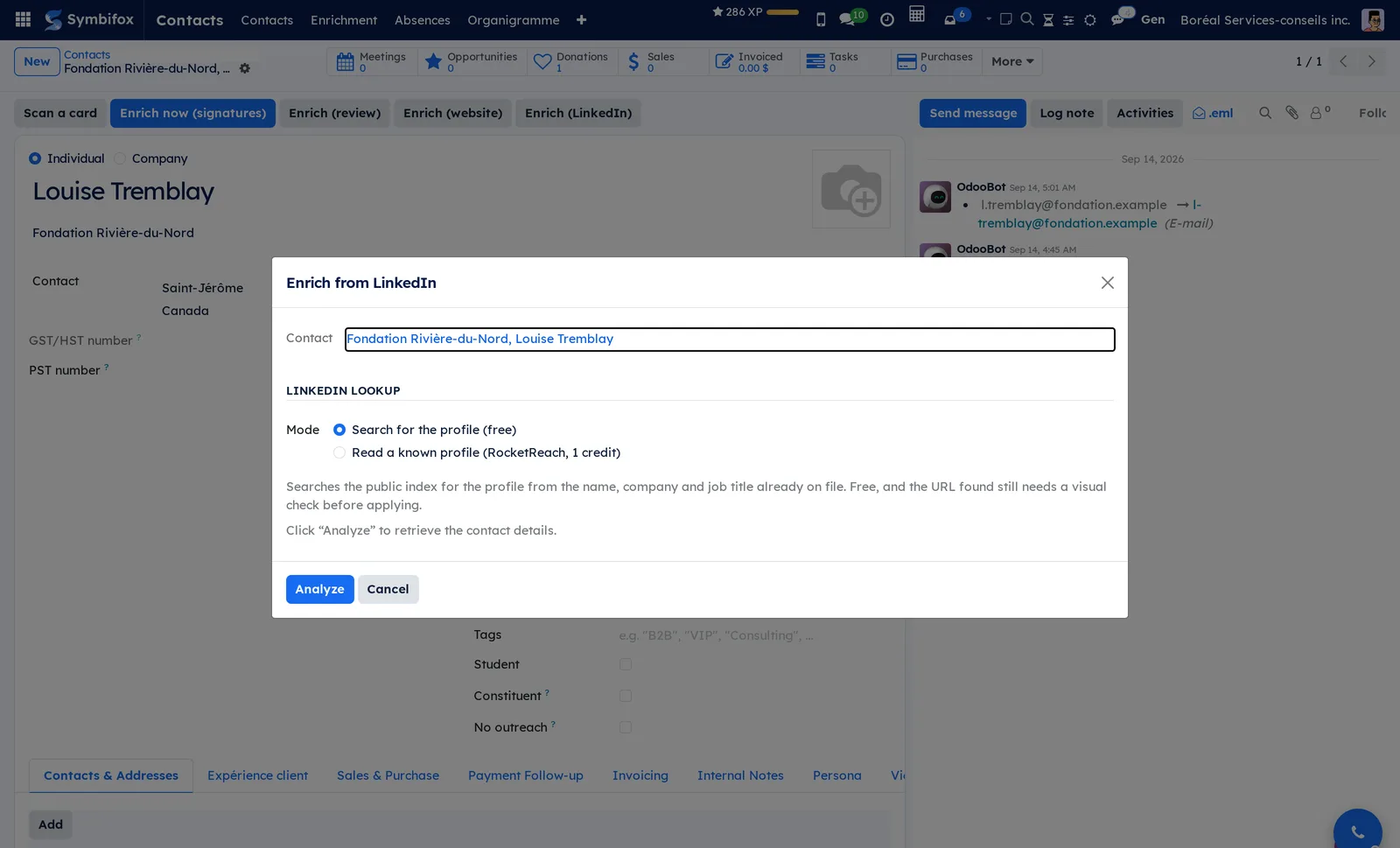This screenshot has width=1400, height=848.
Task: Open the clock activities icon
Action: click(887, 19)
